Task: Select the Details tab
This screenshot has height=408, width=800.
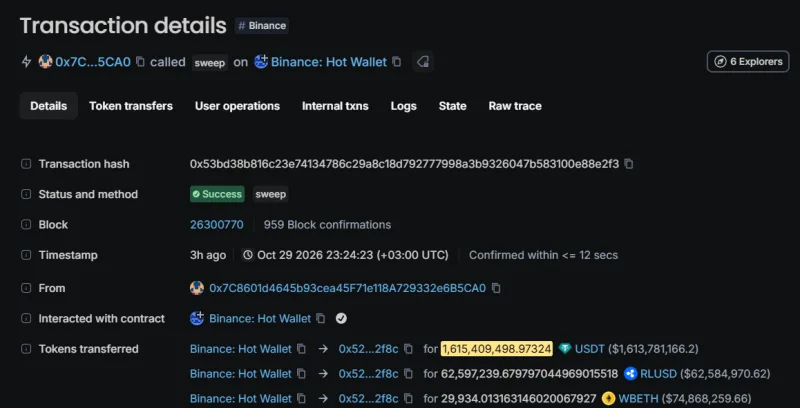Action: (x=48, y=106)
